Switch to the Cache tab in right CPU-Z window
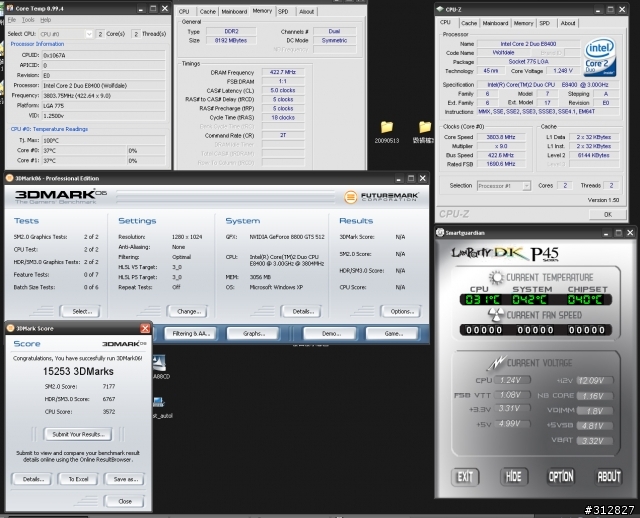Image resolution: width=640 pixels, height=518 pixels. (469, 23)
